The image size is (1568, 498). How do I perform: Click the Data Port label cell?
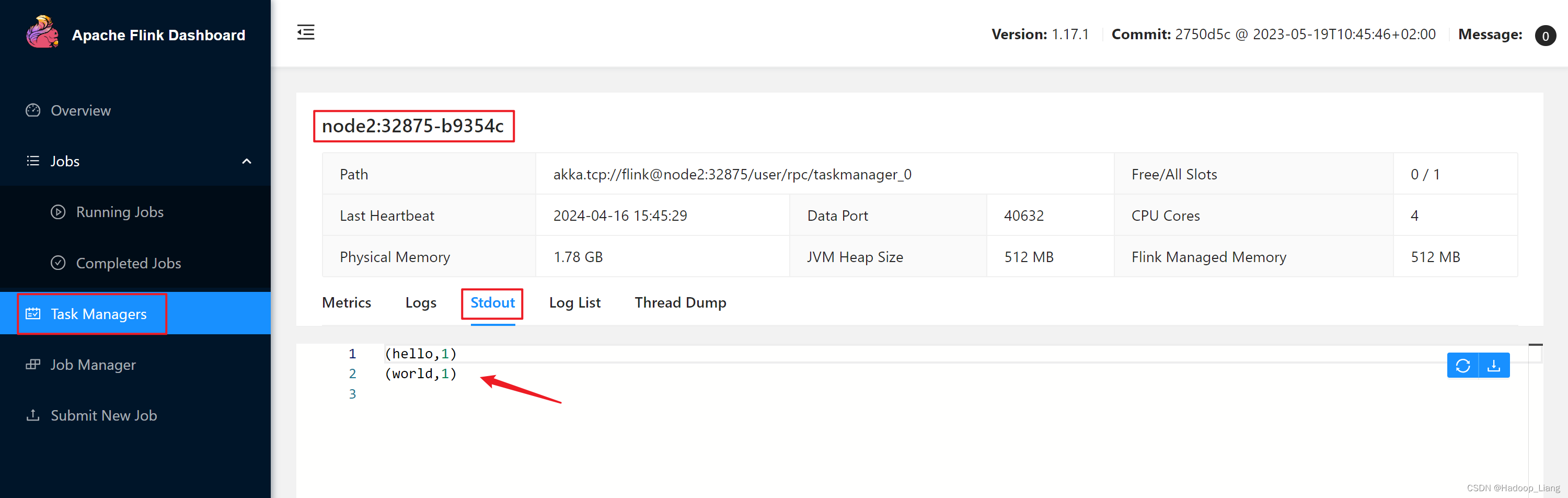[887, 216]
